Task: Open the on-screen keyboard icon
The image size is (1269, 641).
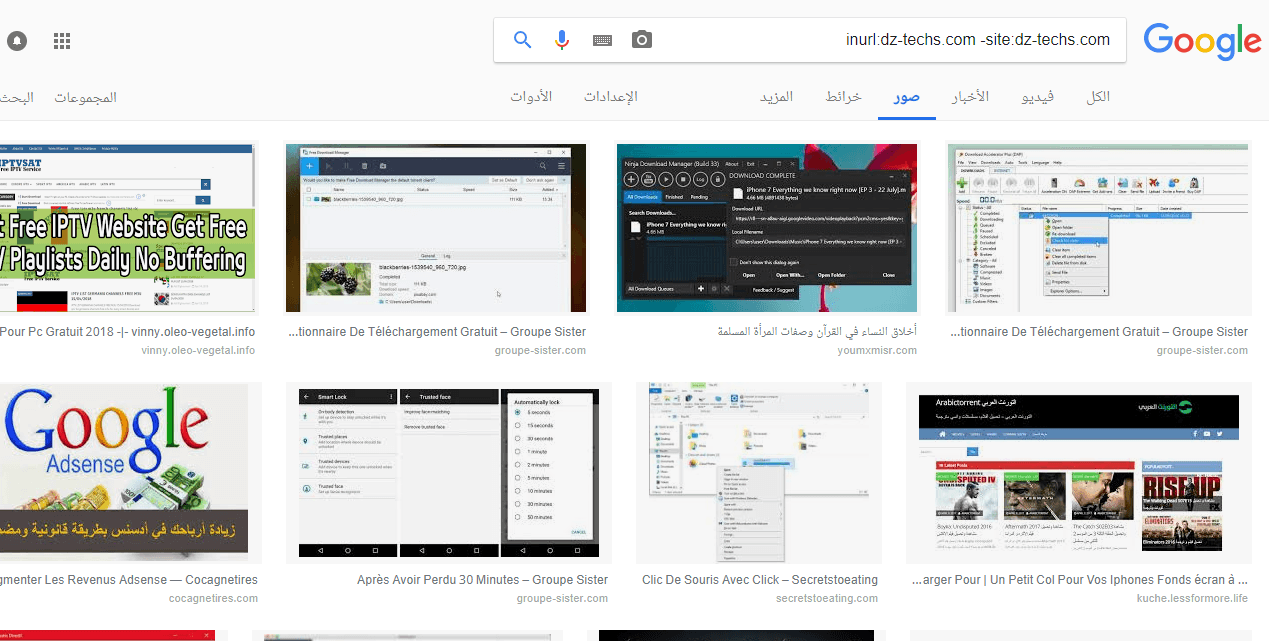Action: (601, 39)
